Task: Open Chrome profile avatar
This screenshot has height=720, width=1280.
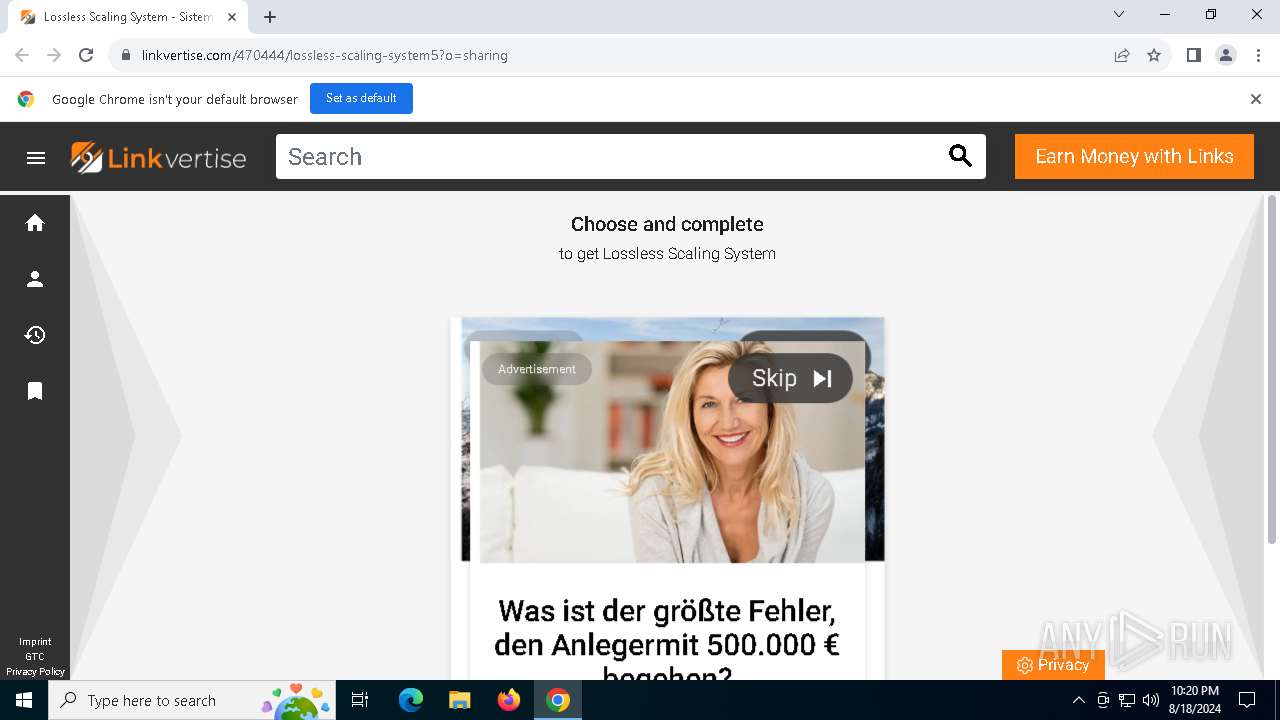Action: pos(1226,55)
